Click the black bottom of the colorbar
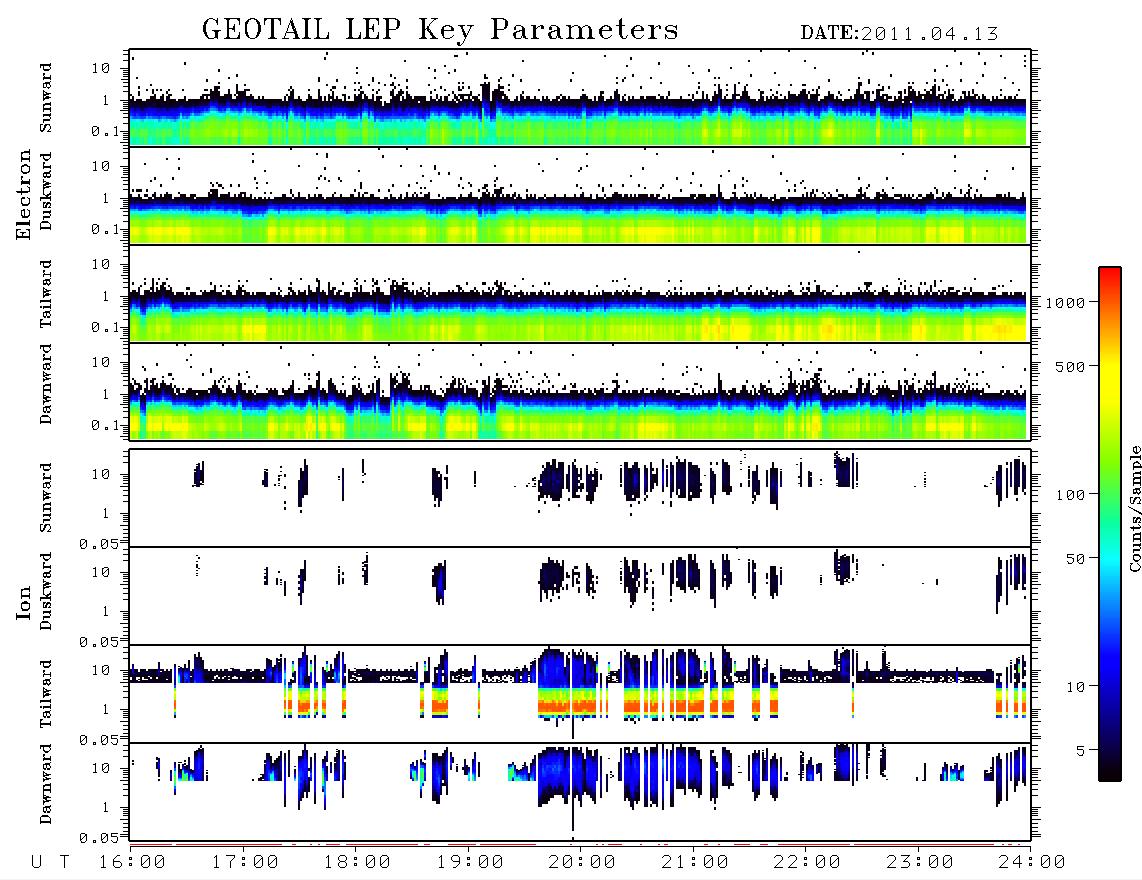Viewport: 1142px width, 880px height. [1110, 772]
